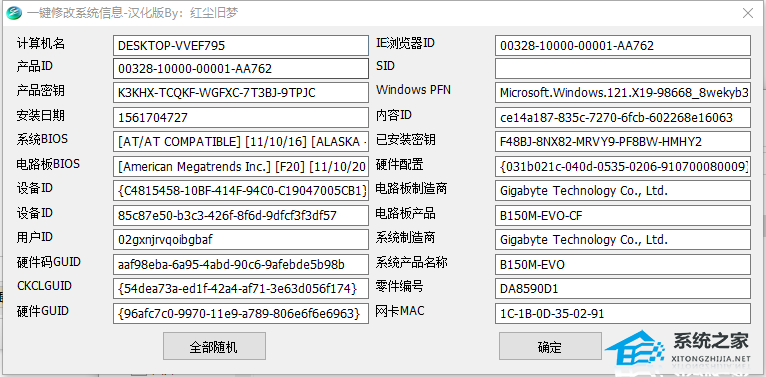Select the 硬件码GUID input field

pyautogui.click(x=241, y=264)
